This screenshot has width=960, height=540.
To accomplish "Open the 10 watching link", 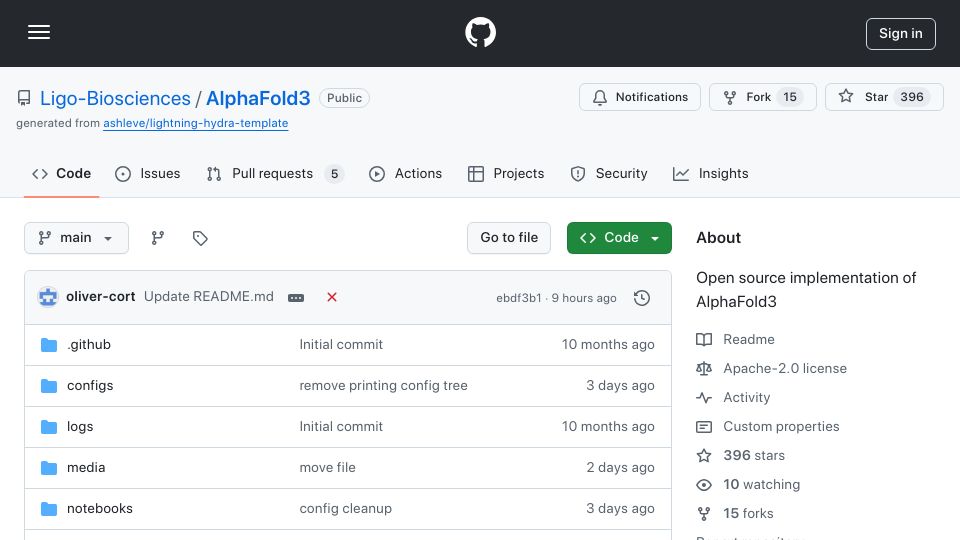I will pyautogui.click(x=748, y=485).
